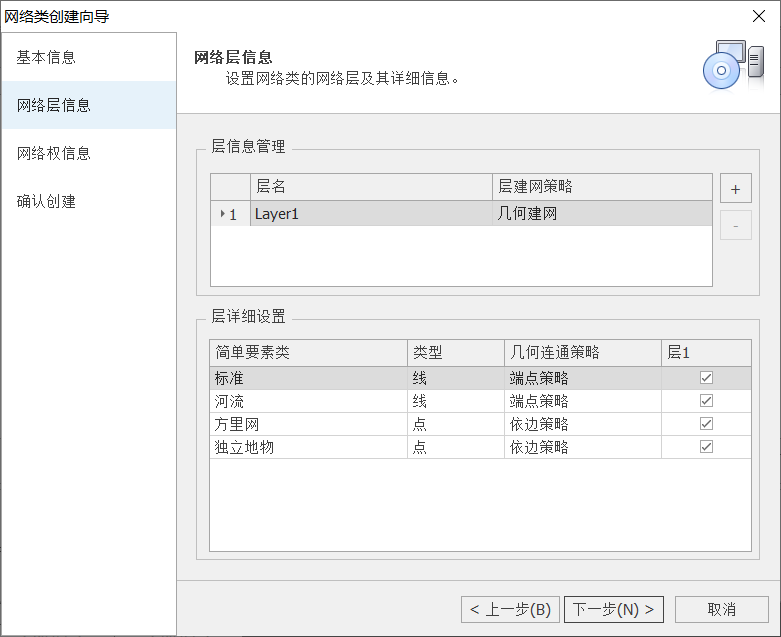Screen dimensions: 781x637
Task: Close the network class wizard window
Action: [x=759, y=16]
